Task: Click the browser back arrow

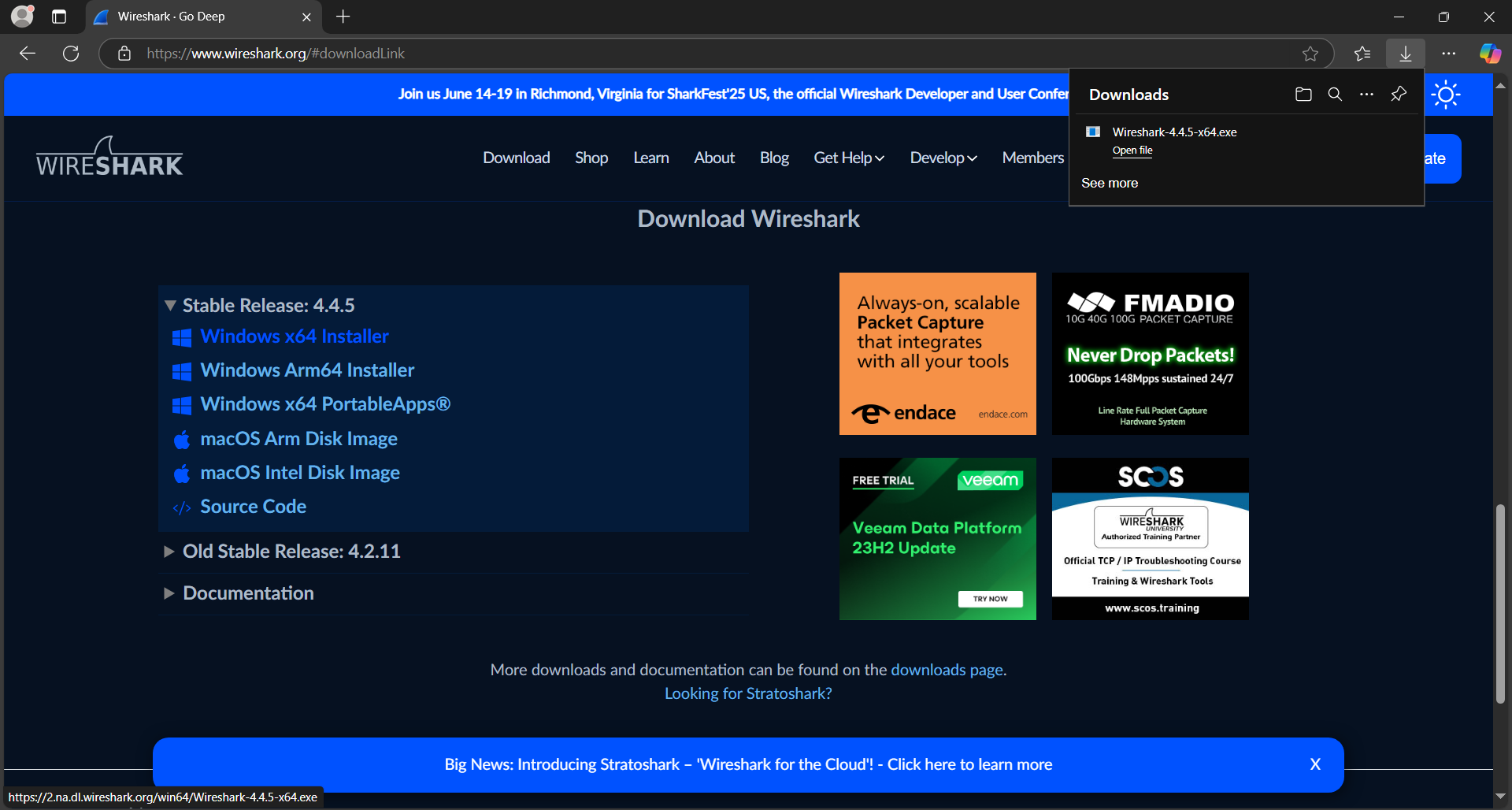Action: tap(28, 54)
